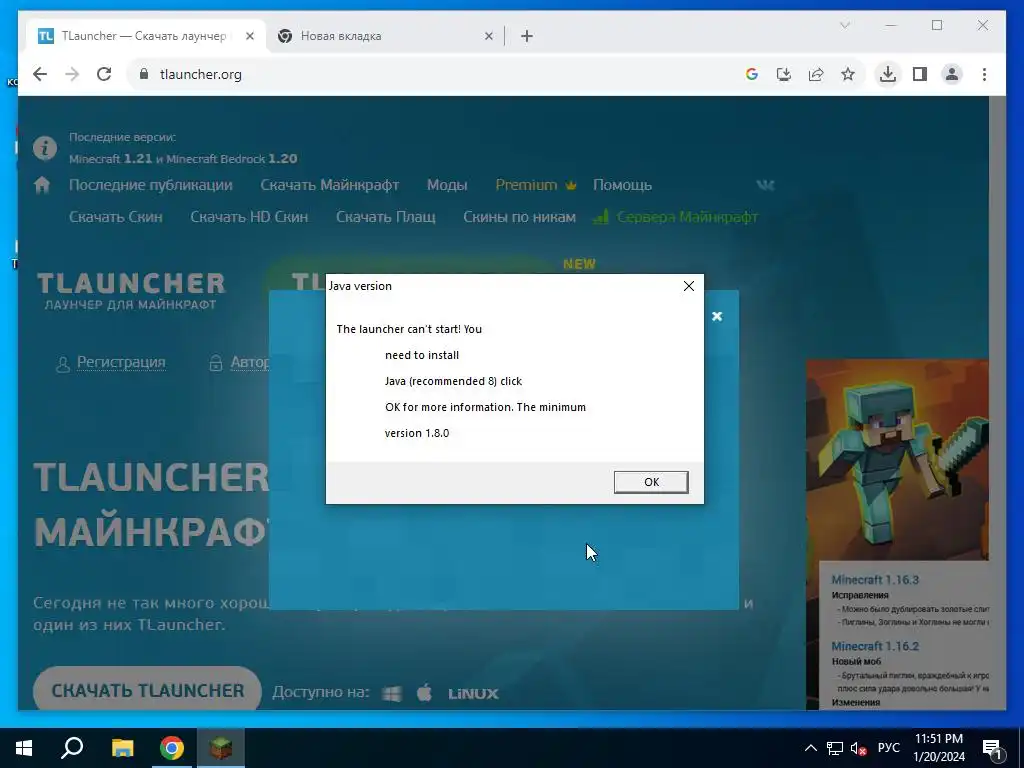Open Minecraft 1.16.2 news link
Screen dimensions: 1024x768
[x=874, y=647]
